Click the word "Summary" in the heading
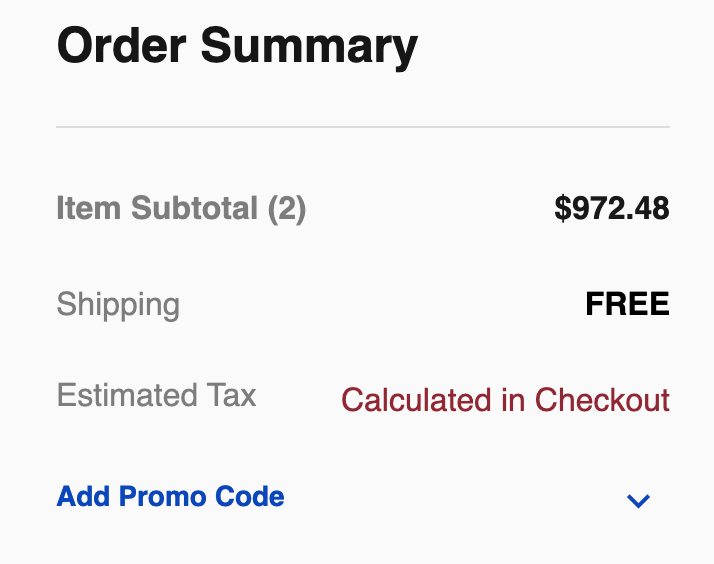This screenshot has width=714, height=564. (x=308, y=46)
